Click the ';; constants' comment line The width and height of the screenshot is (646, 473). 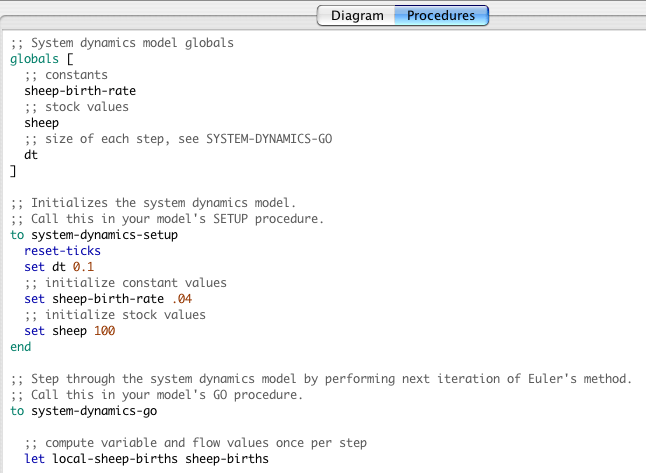[66, 75]
